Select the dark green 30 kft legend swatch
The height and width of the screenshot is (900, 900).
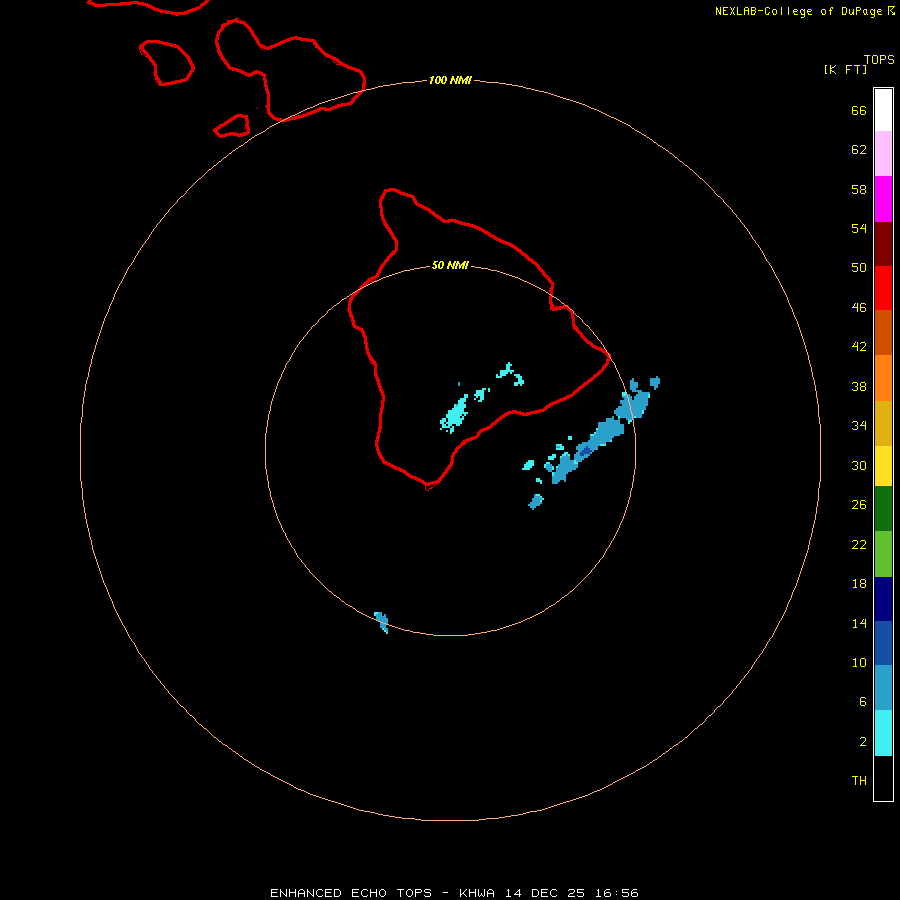tap(883, 509)
